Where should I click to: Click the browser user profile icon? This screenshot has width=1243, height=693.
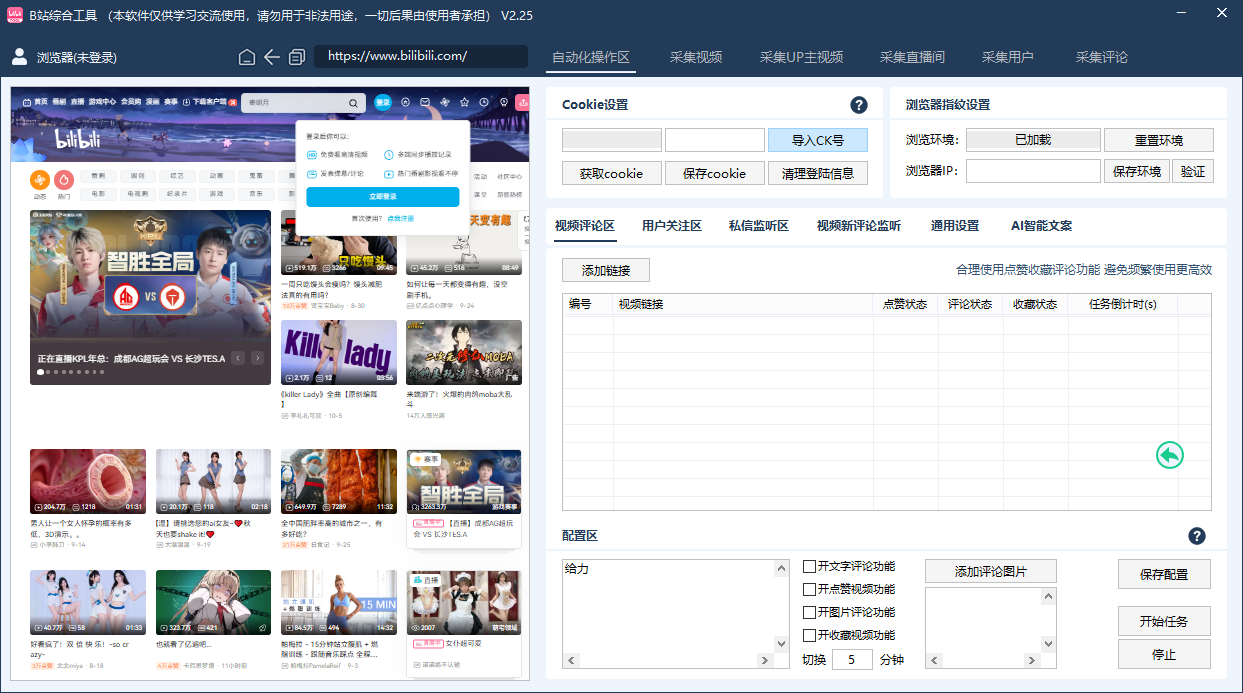pyautogui.click(x=19, y=57)
